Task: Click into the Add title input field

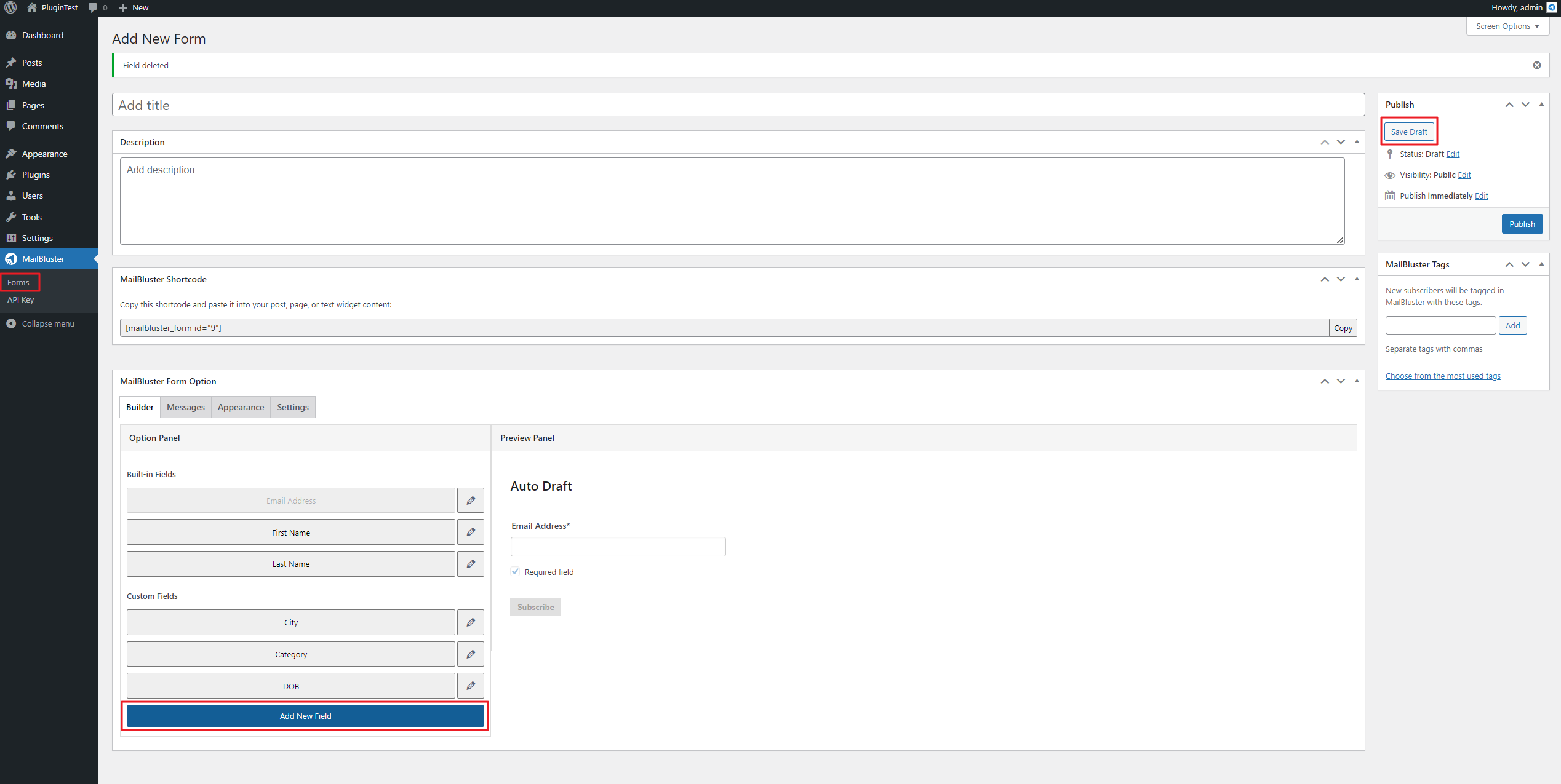Action: tap(738, 105)
